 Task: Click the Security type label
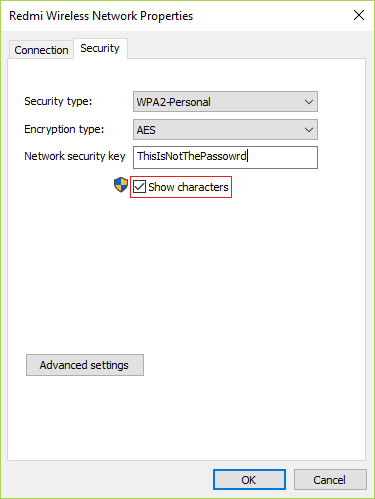(58, 101)
